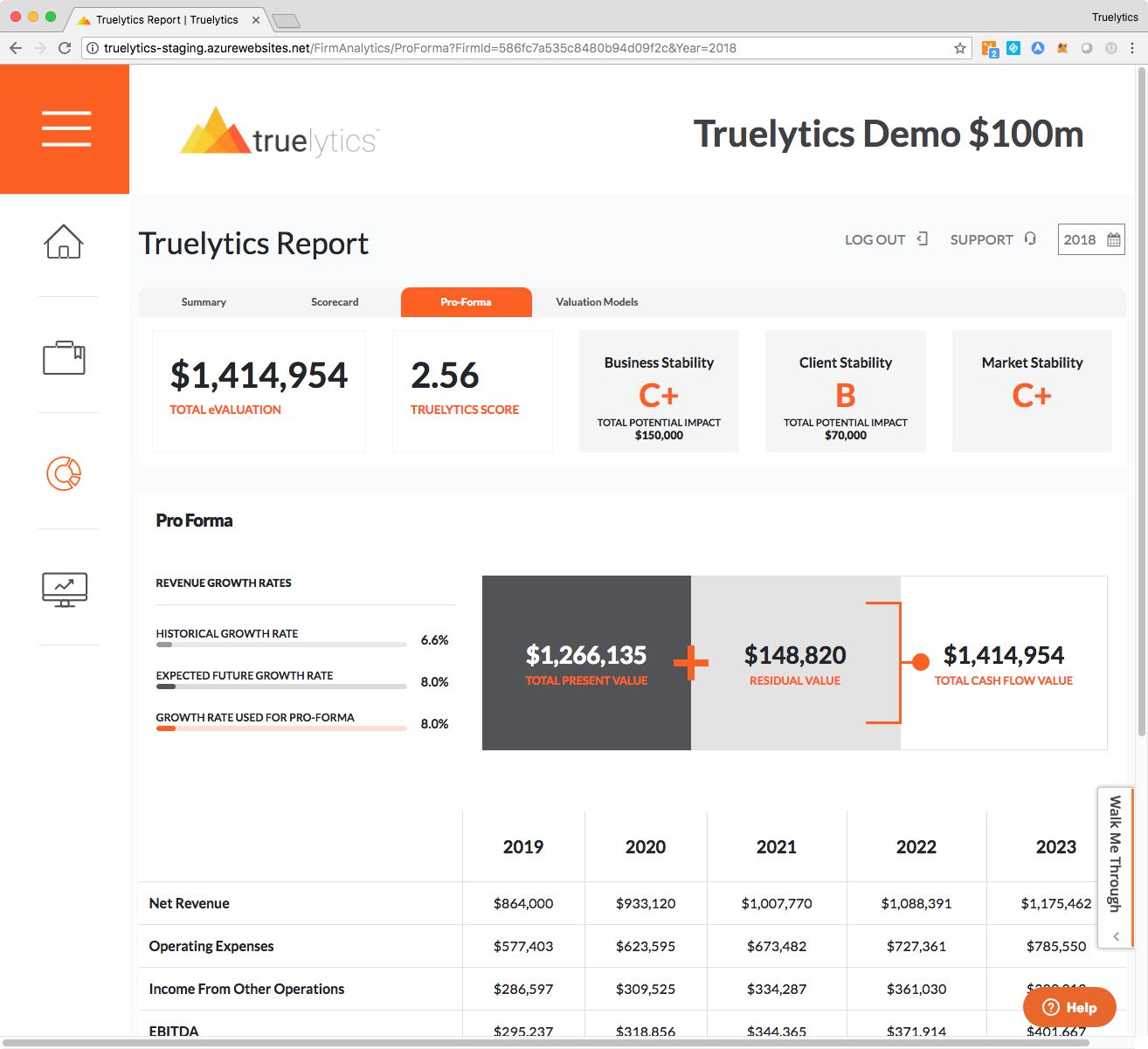The height and width of the screenshot is (1049, 1148).
Task: Click the blue circular A extension icon
Action: pyautogui.click(x=1038, y=48)
